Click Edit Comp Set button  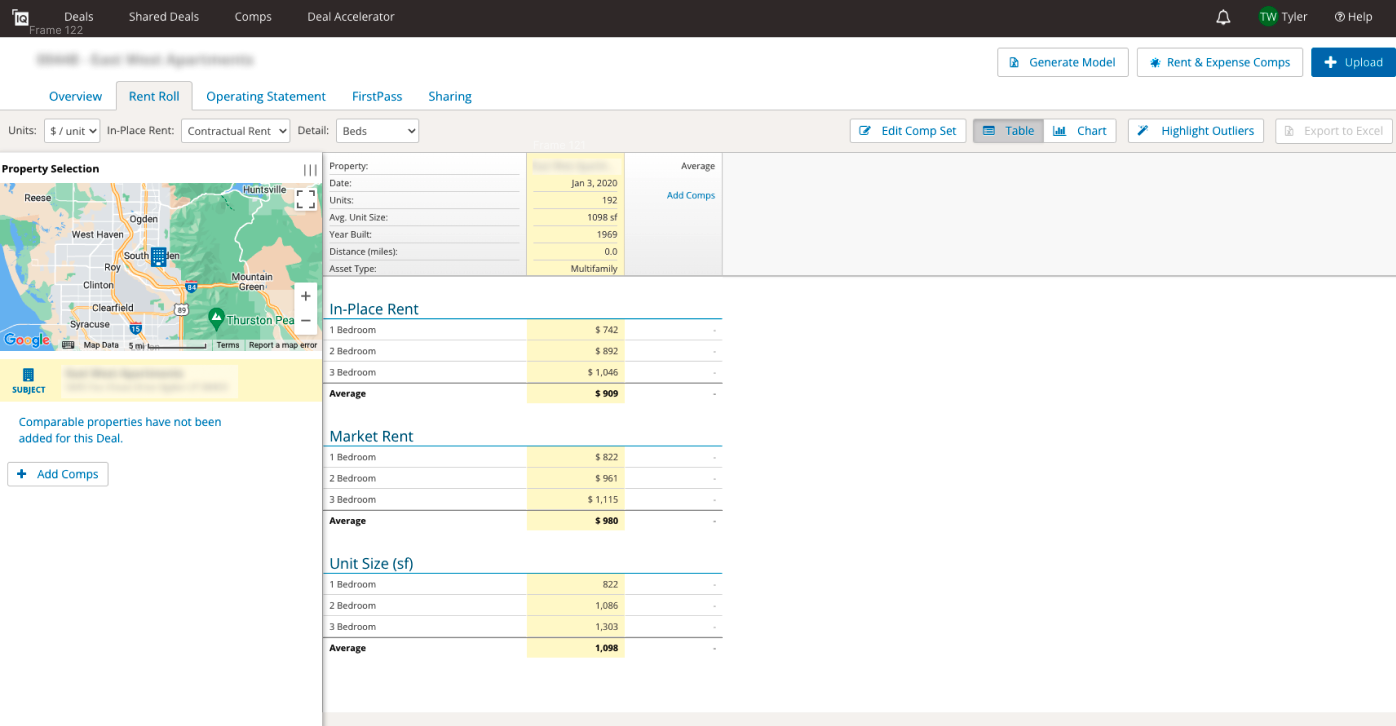908,131
